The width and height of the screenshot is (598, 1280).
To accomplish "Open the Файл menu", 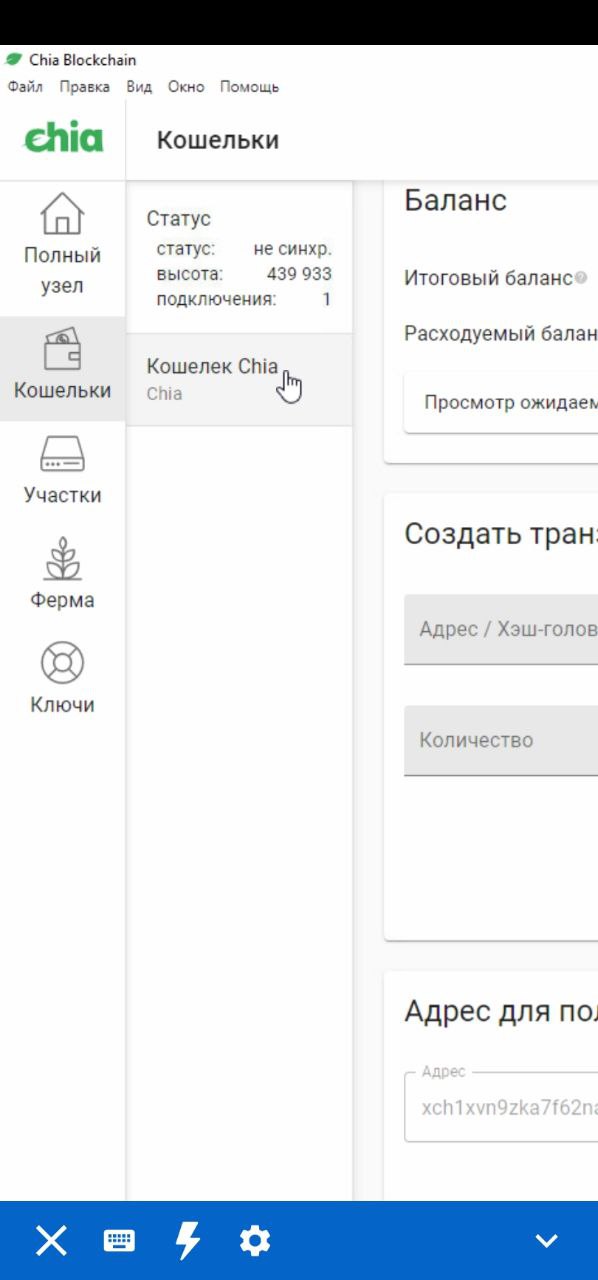I will pyautogui.click(x=25, y=87).
